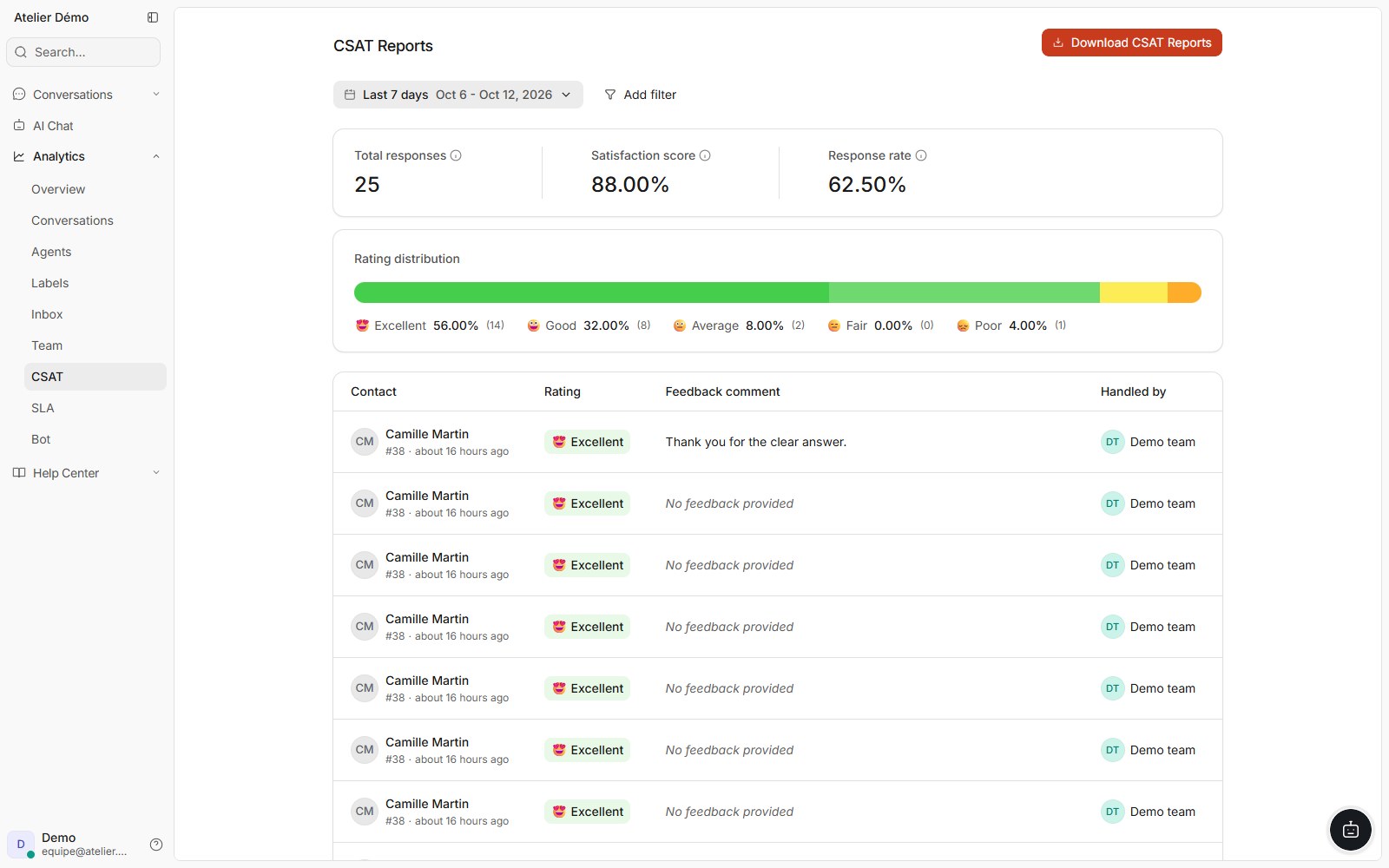
Task: Select the CSAT sidebar item
Action: coord(95,377)
